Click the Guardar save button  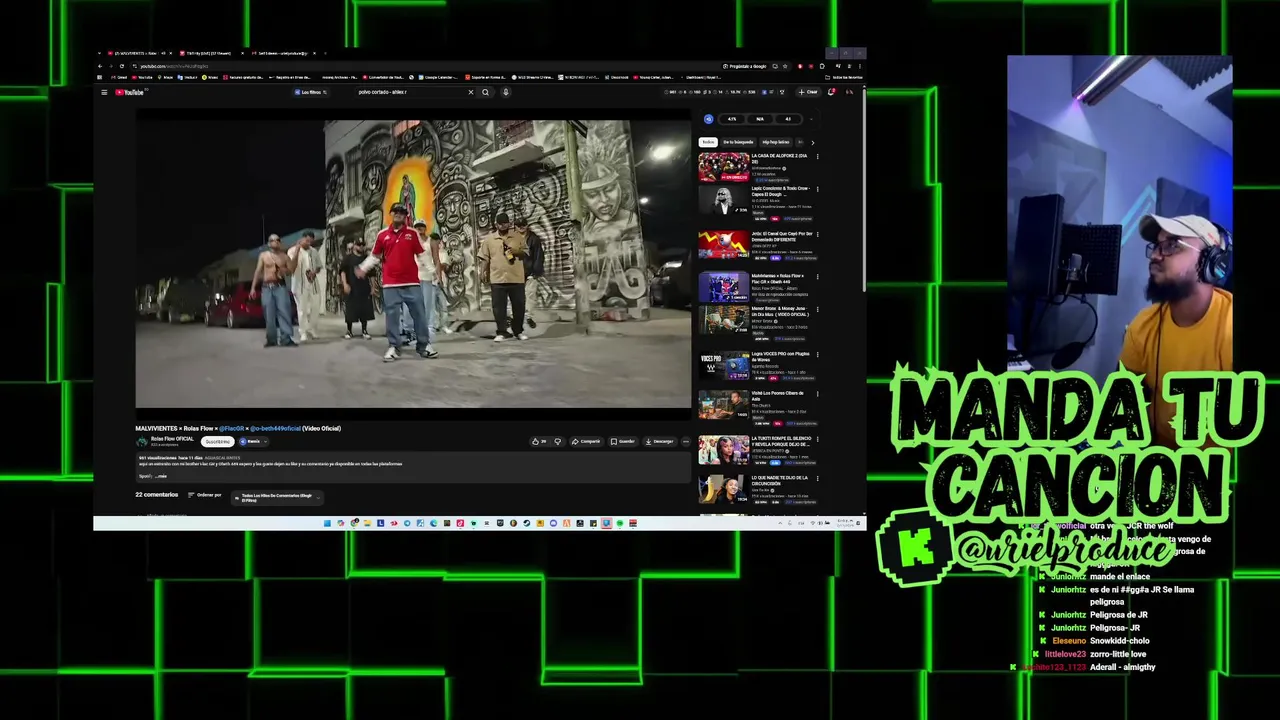point(623,441)
